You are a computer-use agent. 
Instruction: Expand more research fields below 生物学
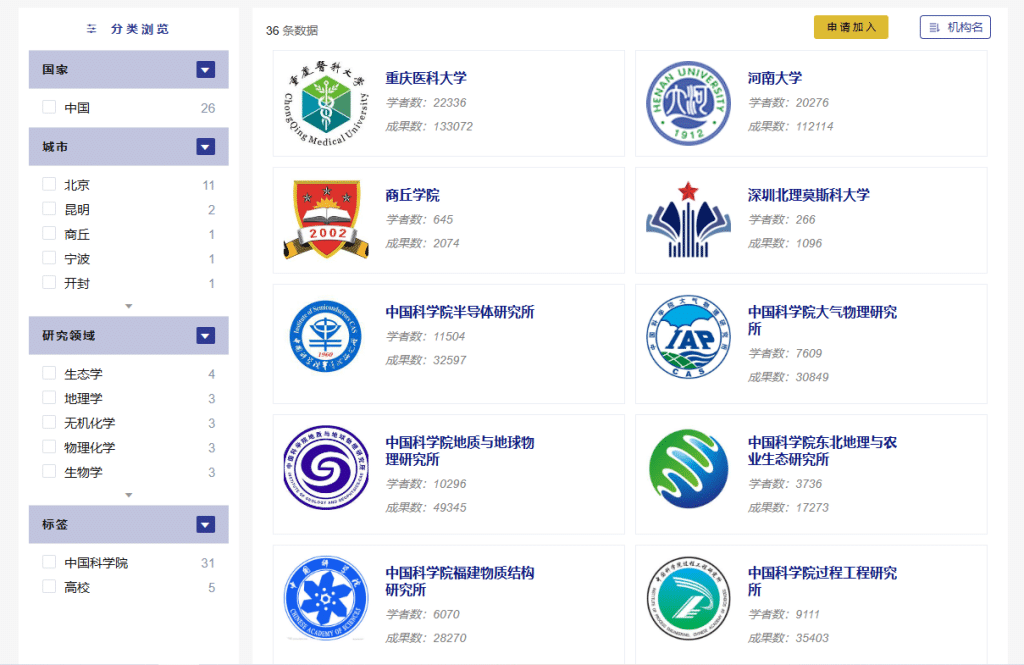pos(129,495)
